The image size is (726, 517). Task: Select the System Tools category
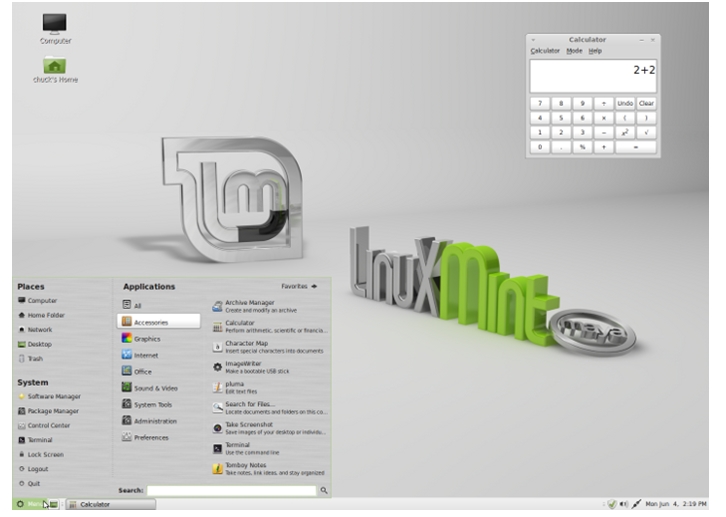tap(159, 404)
